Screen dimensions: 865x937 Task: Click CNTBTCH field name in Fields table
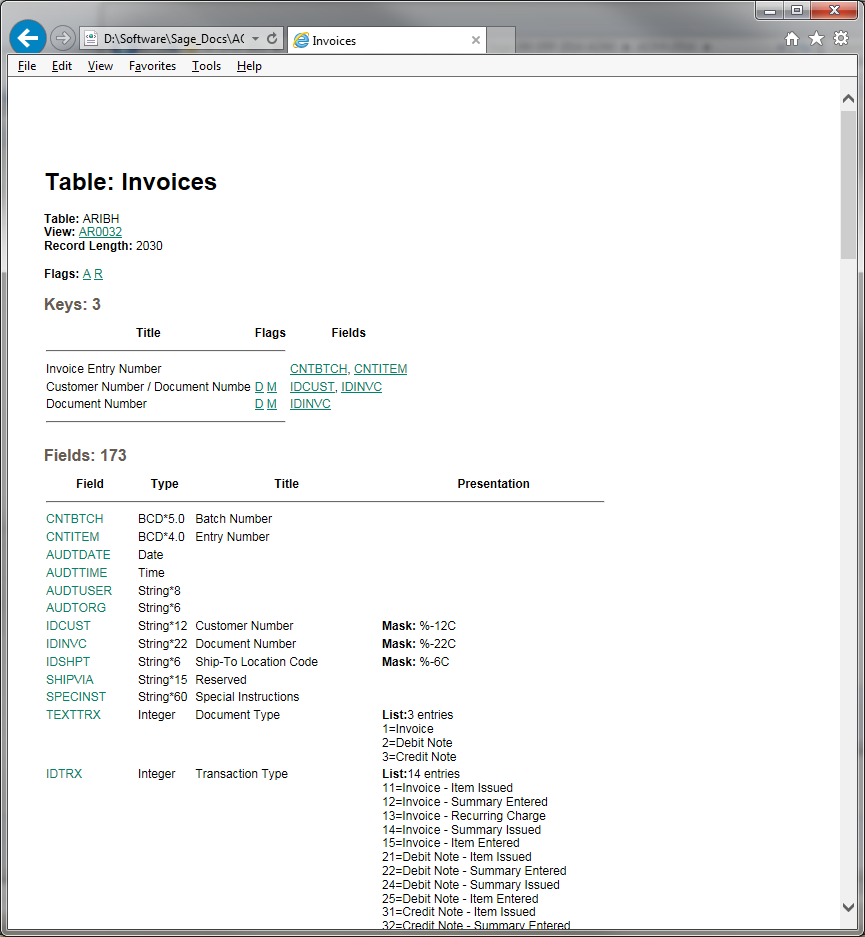pyautogui.click(x=75, y=519)
